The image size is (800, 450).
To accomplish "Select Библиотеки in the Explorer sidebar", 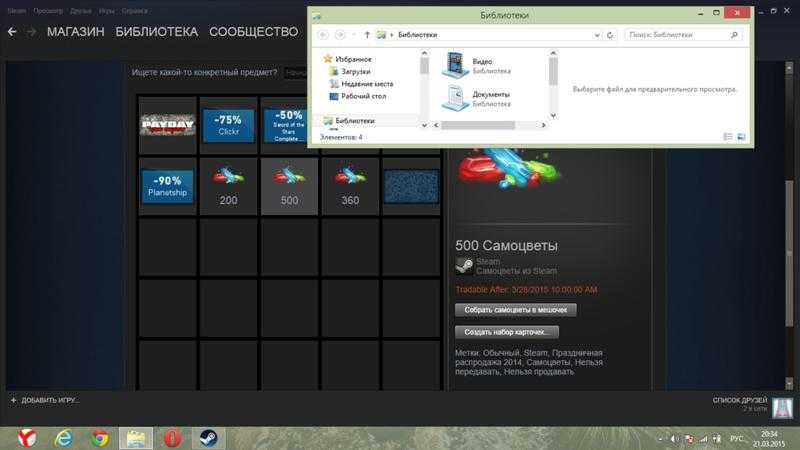I will tap(355, 121).
